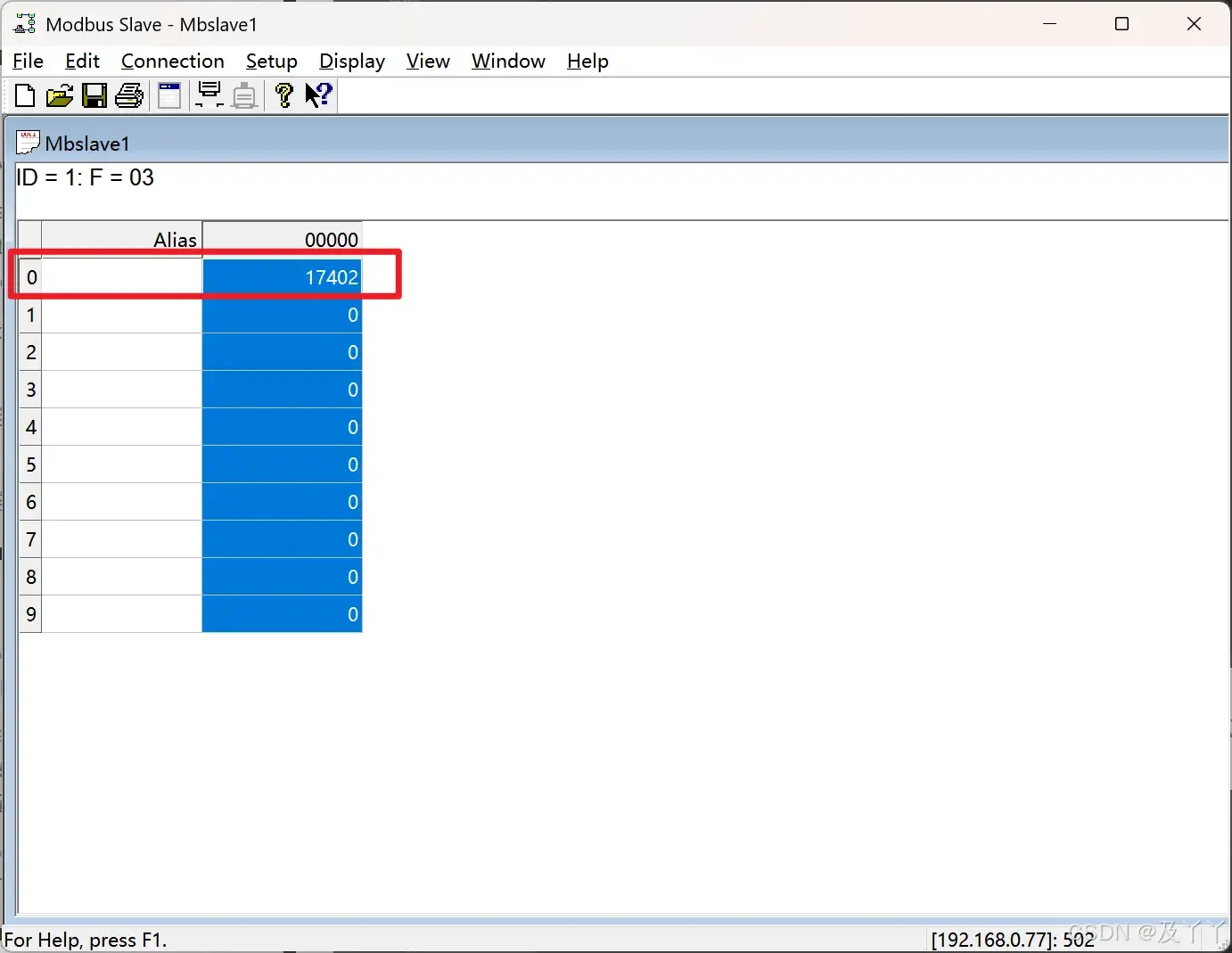Click the connection setup toolbar icon
The image size is (1232, 953).
209,95
